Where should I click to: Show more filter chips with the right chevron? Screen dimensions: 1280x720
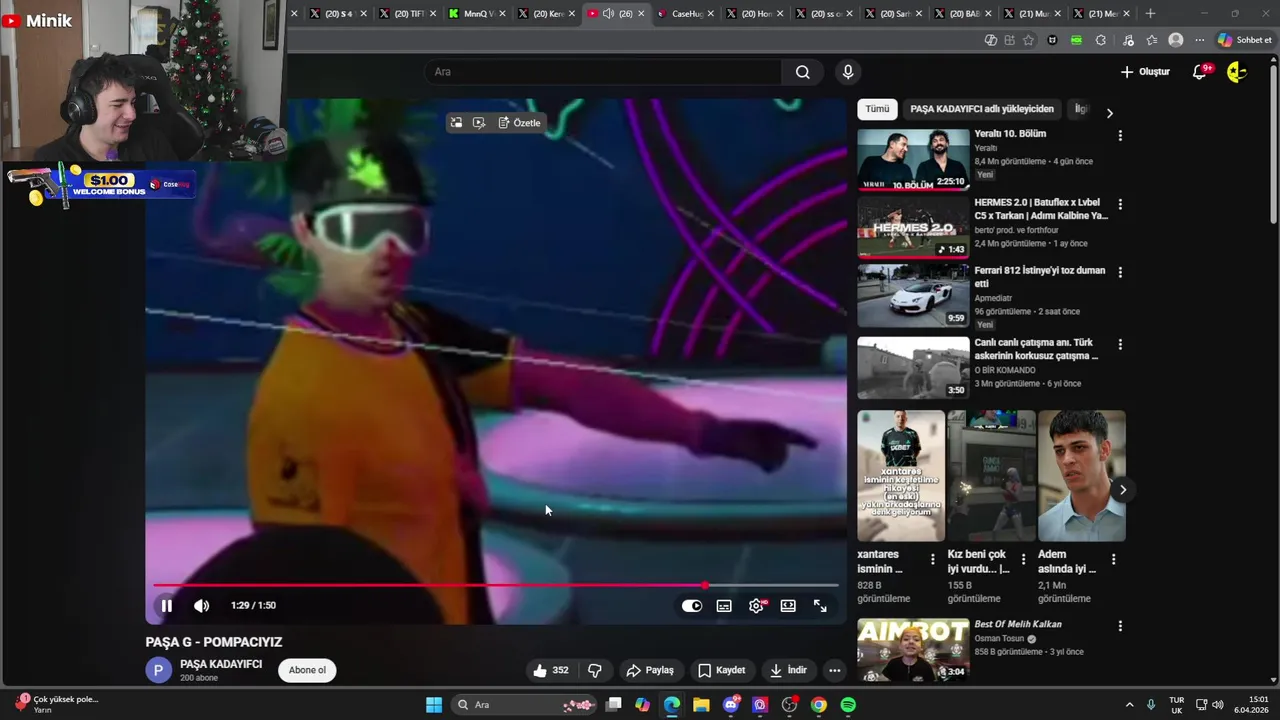(1109, 113)
